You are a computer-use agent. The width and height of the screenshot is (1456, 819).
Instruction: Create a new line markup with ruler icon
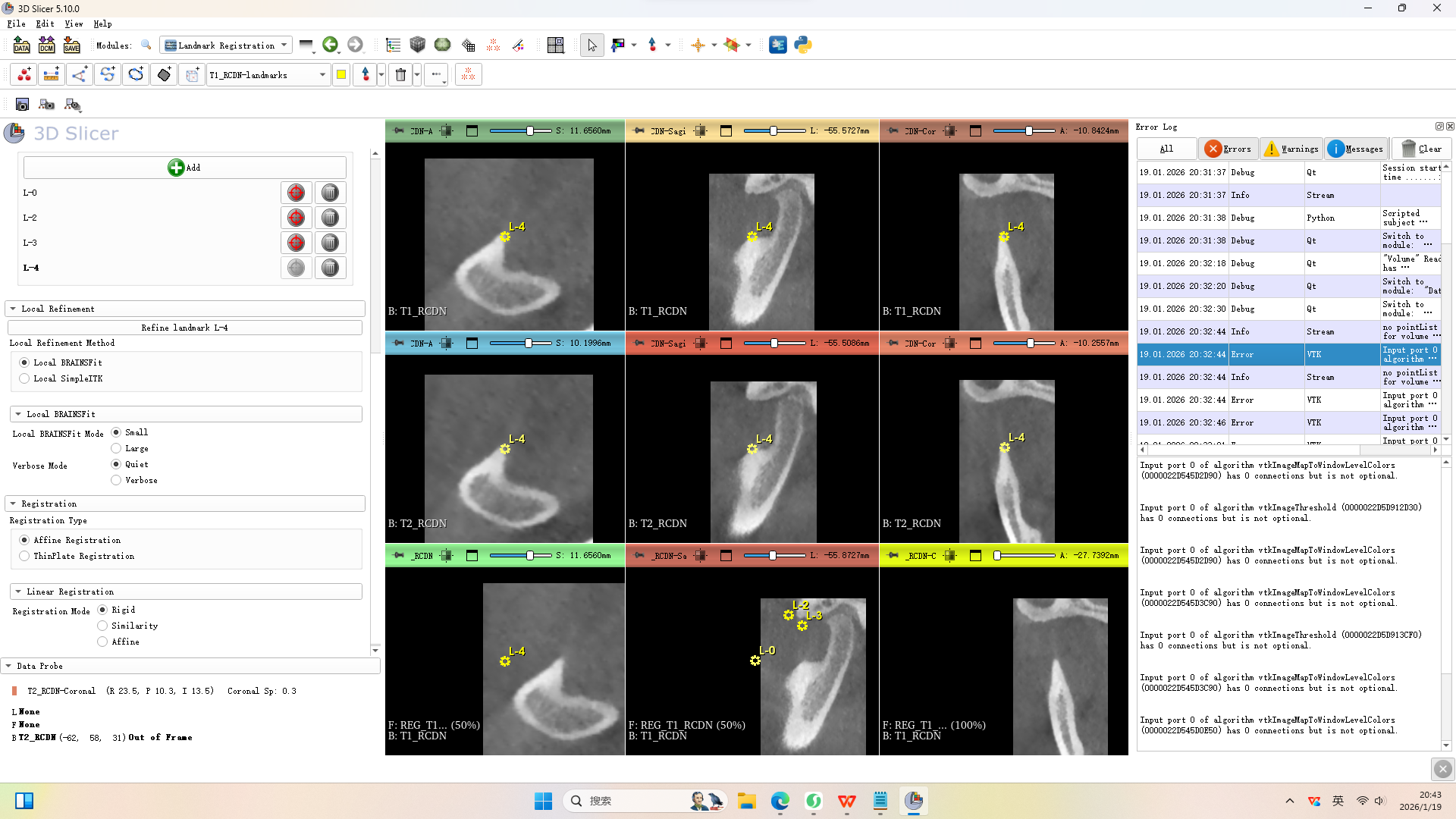point(52,74)
